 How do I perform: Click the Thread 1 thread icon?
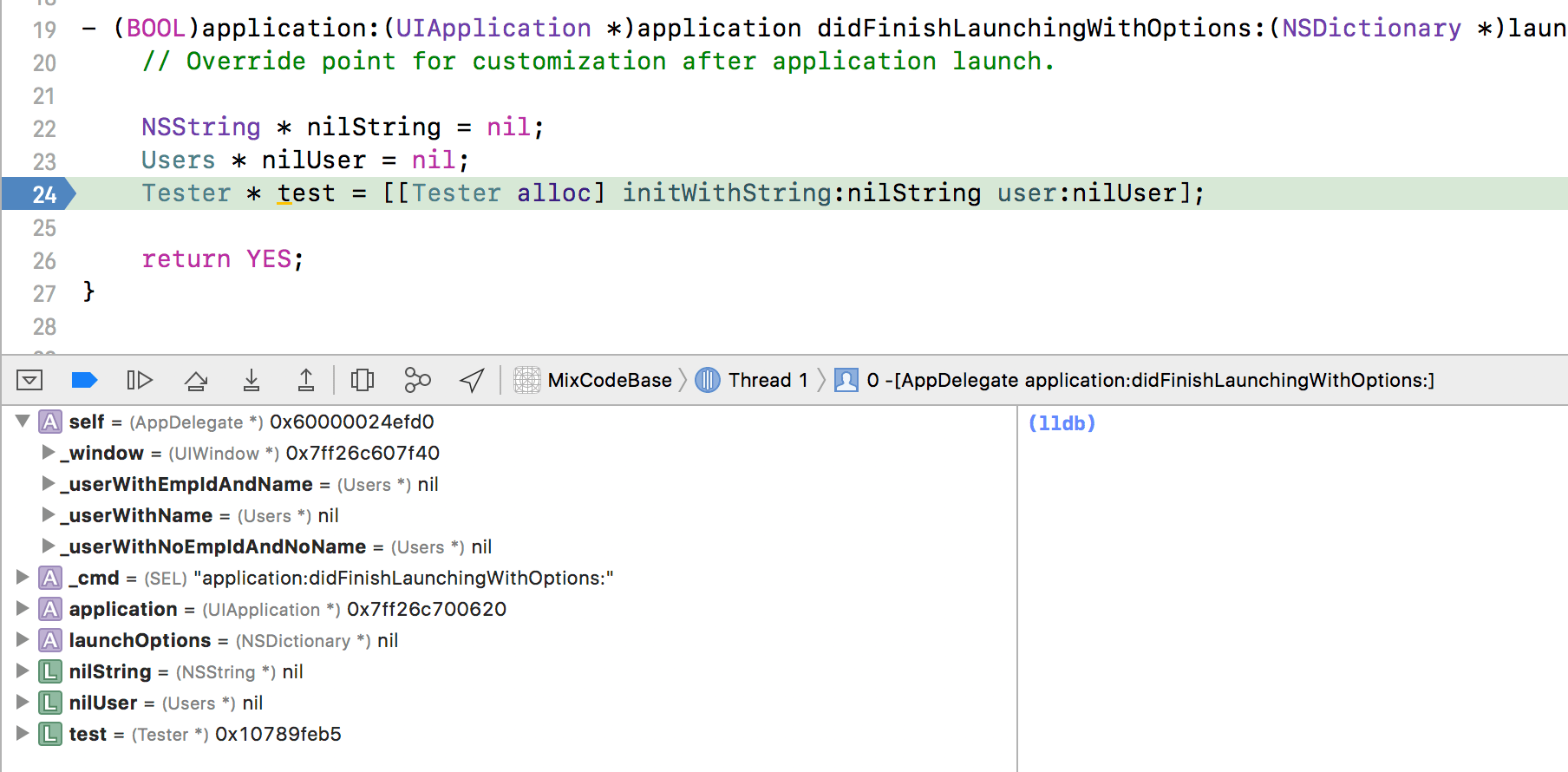[708, 380]
